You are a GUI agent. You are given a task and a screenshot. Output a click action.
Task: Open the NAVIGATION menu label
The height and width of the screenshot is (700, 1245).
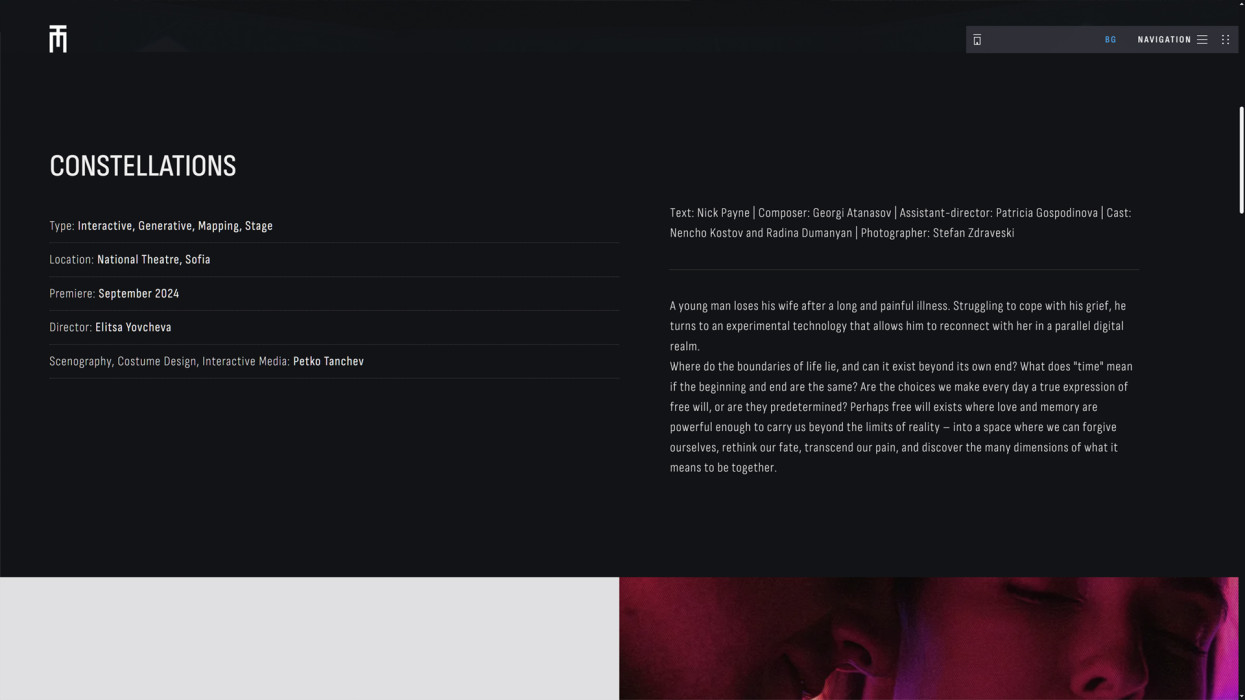pyautogui.click(x=1164, y=40)
